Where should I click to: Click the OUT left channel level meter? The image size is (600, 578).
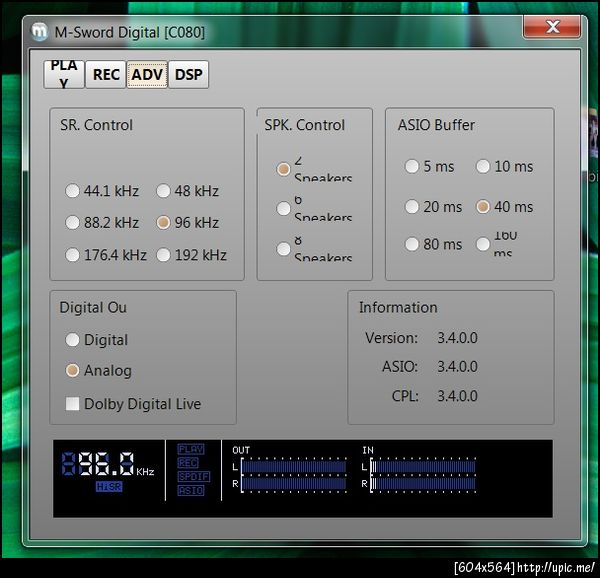pyautogui.click(x=294, y=467)
